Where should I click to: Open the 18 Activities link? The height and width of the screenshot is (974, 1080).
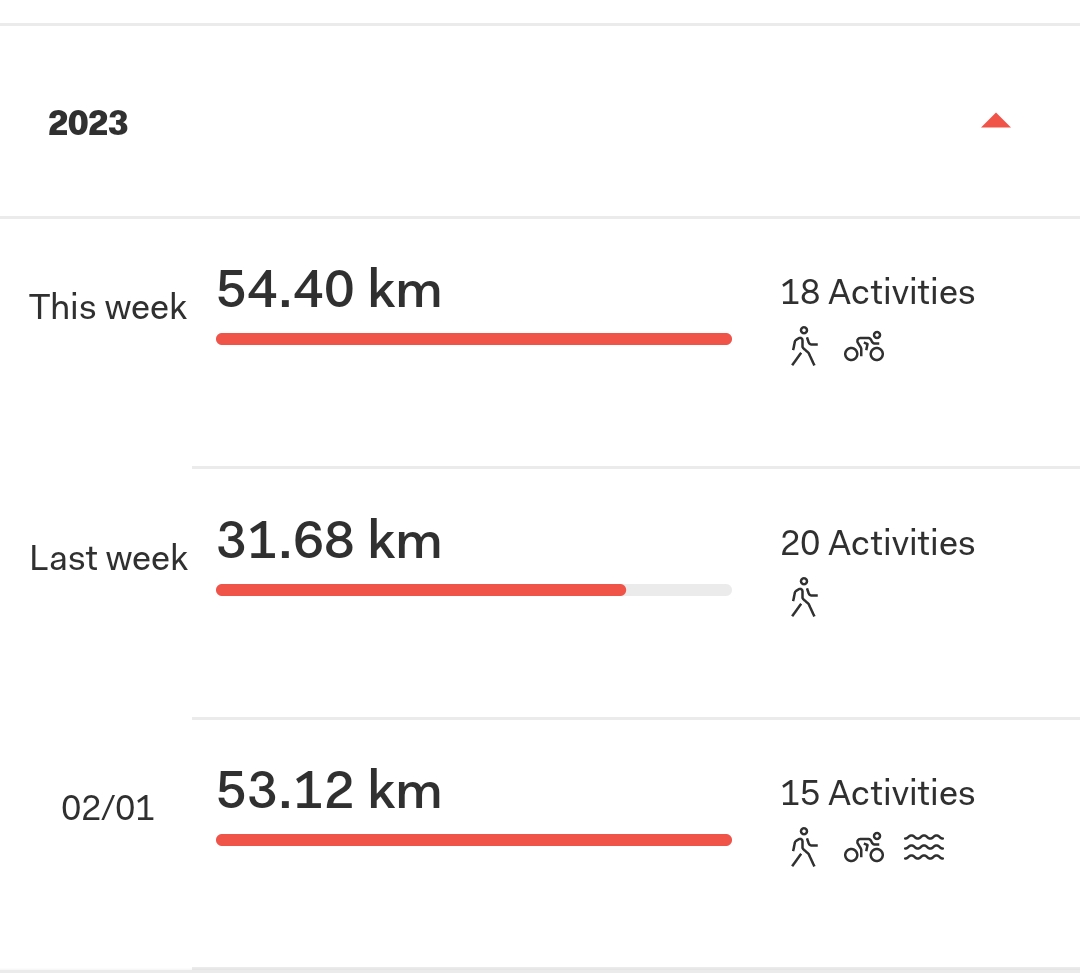tap(878, 292)
